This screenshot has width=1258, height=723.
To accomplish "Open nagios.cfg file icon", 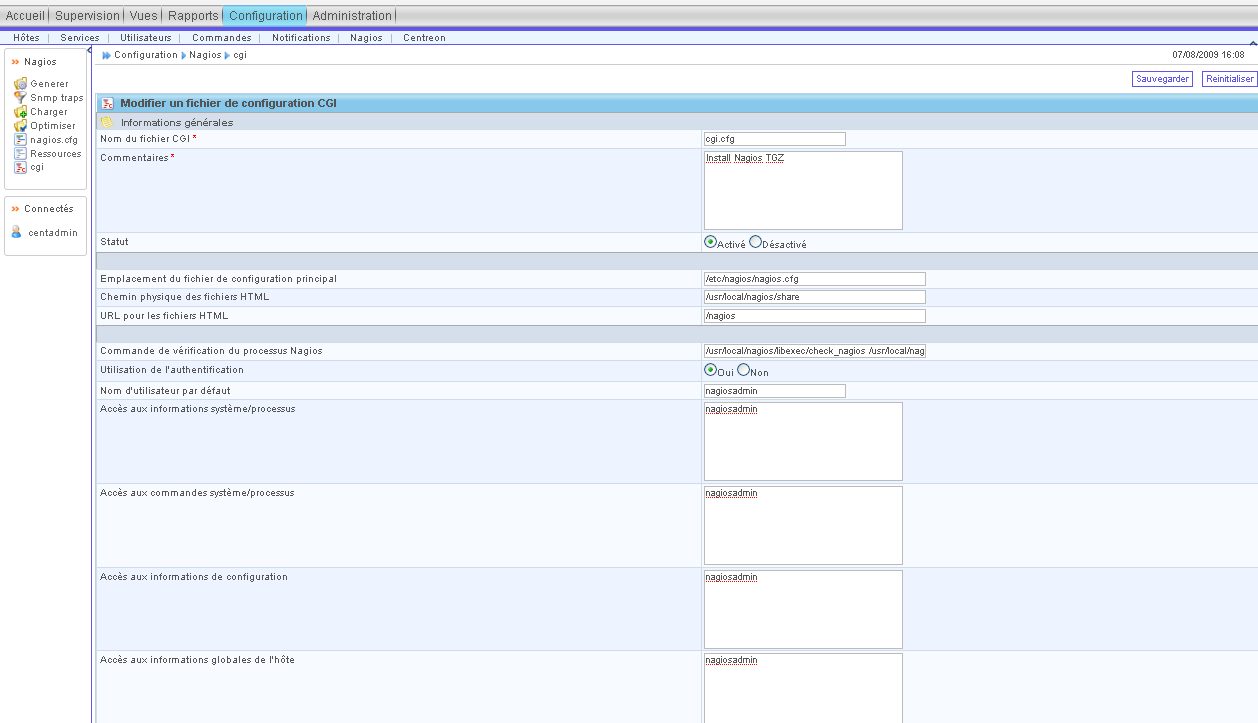I will pos(20,140).
